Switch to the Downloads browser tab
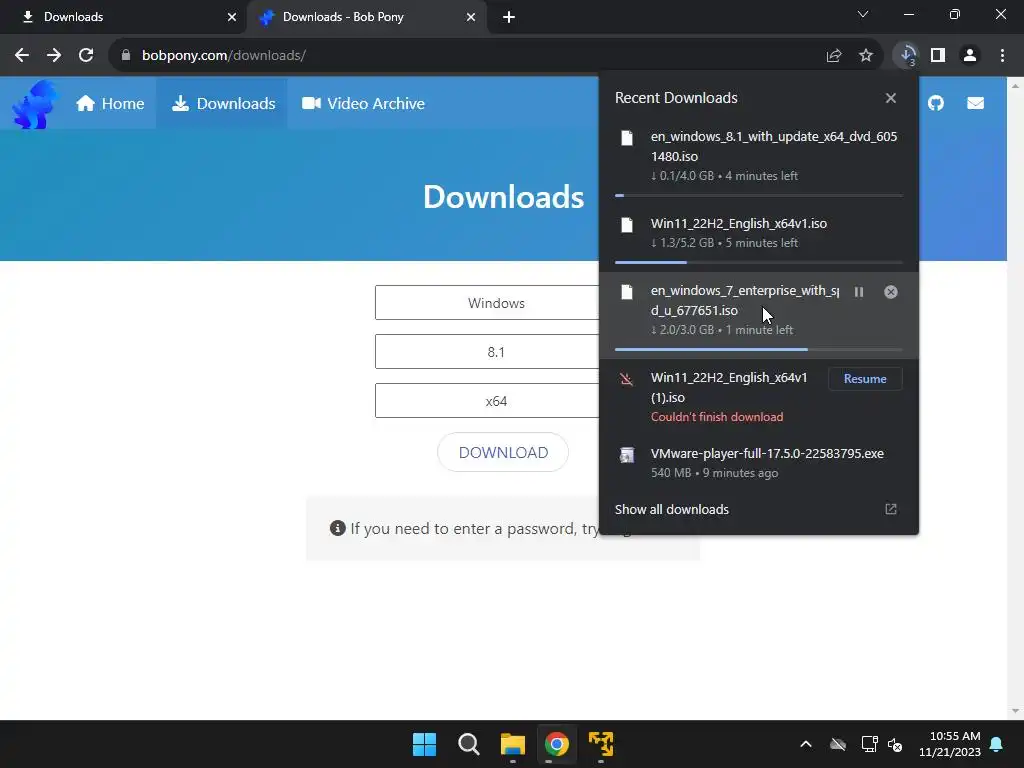Viewport: 1024px width, 768px height. tap(123, 17)
